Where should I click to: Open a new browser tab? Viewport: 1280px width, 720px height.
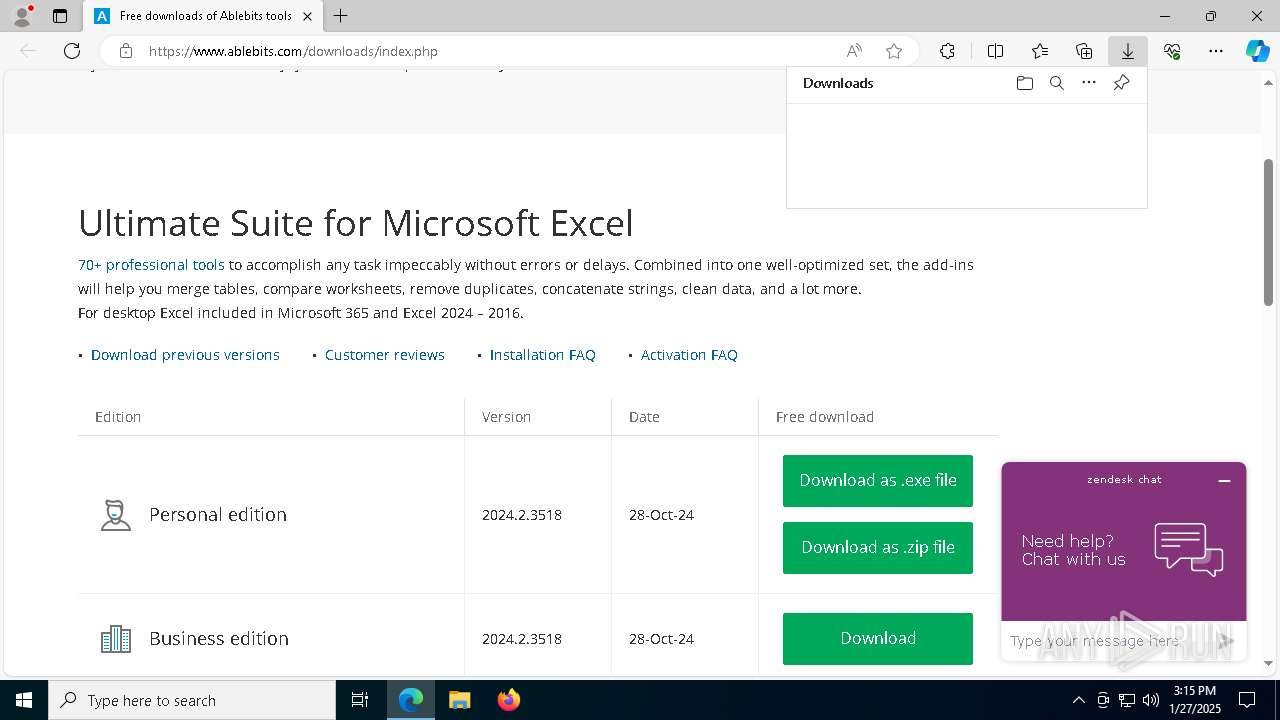click(341, 16)
